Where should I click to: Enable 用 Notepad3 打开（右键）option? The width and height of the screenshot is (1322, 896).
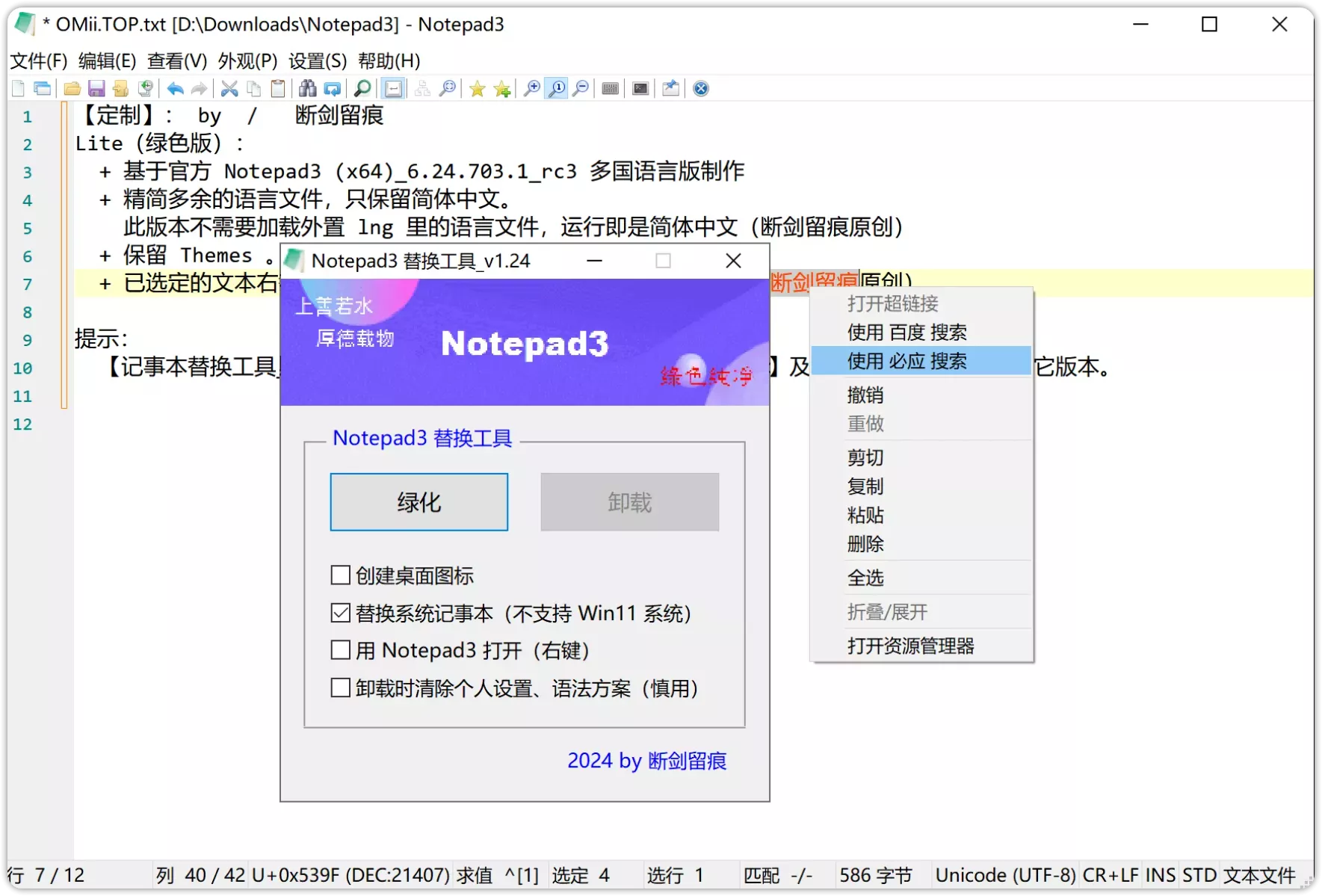point(341,649)
